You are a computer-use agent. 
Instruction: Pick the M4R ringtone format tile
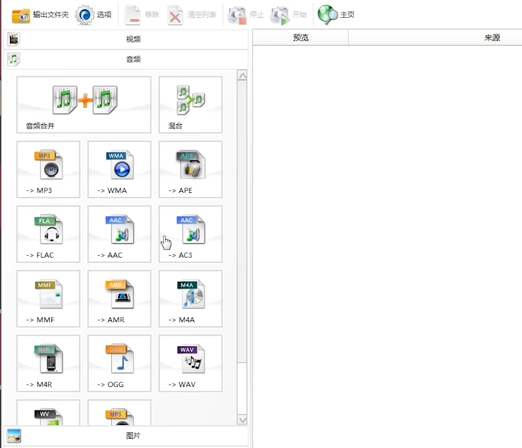point(48,363)
